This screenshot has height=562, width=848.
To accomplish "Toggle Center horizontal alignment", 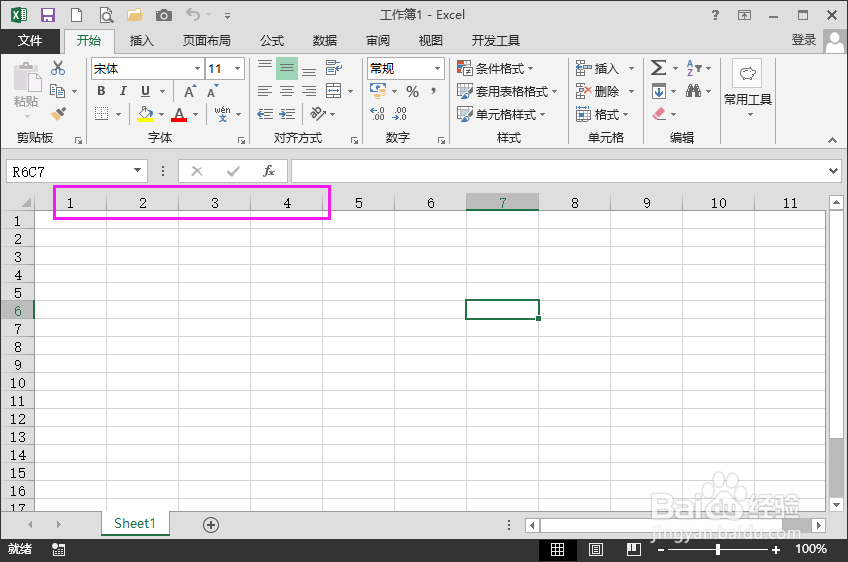I will 287,91.
